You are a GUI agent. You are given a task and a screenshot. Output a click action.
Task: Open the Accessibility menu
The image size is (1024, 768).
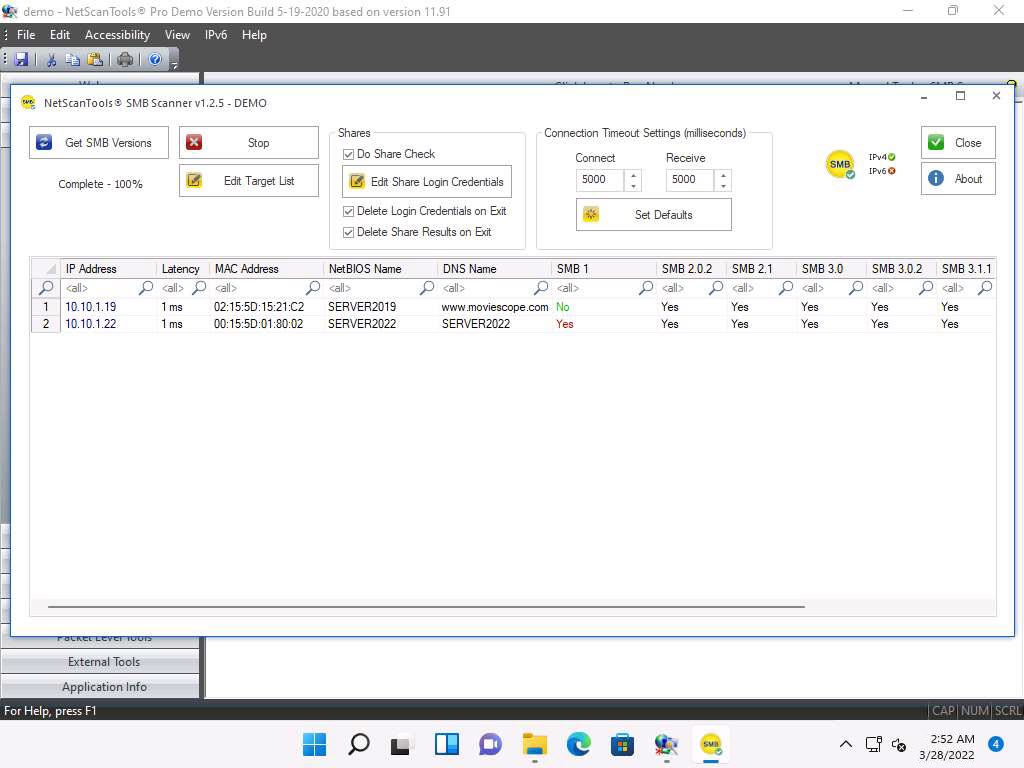[117, 35]
